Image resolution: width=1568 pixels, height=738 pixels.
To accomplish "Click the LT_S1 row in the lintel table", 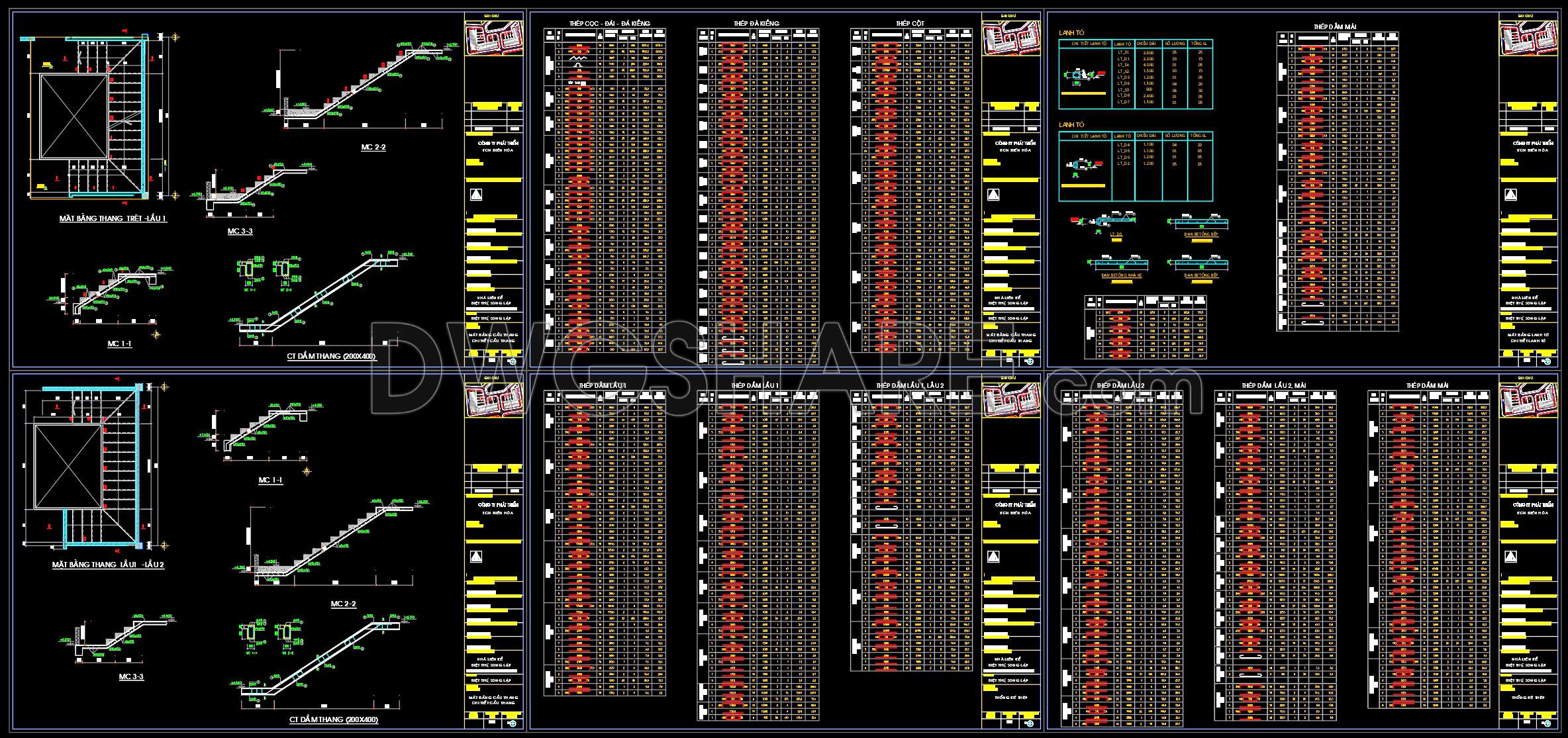I will point(1122,52).
